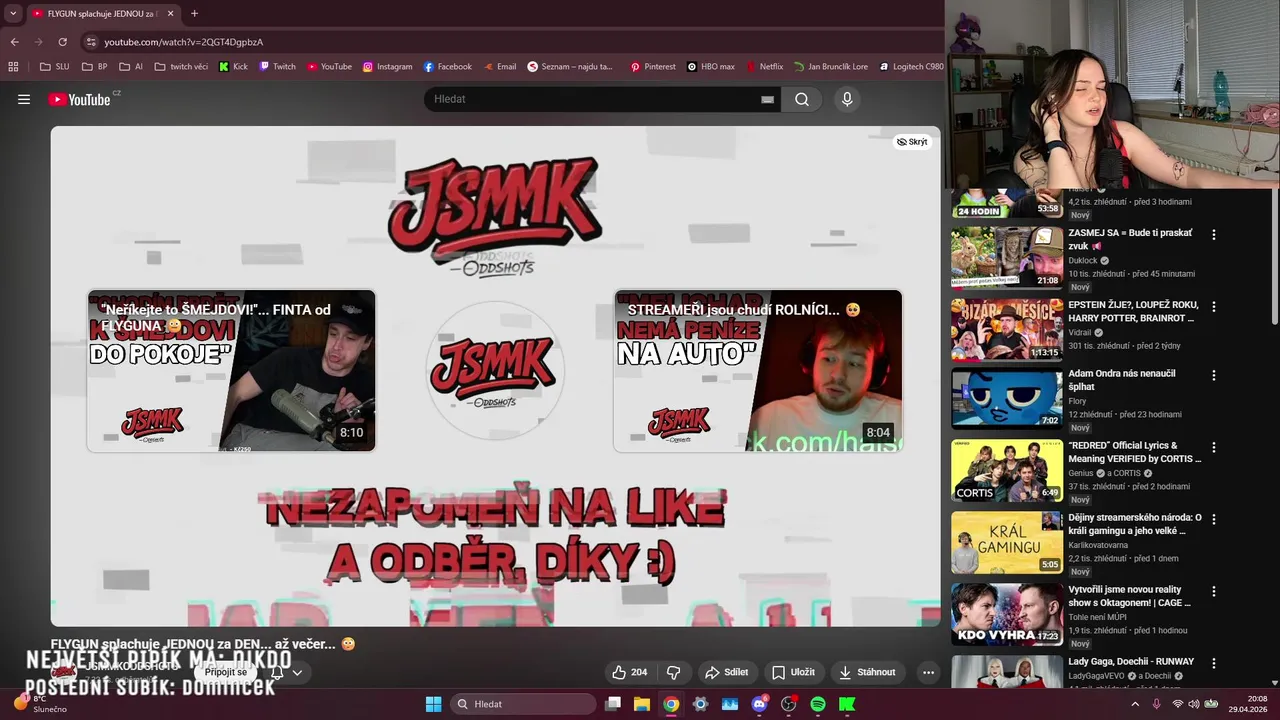The height and width of the screenshot is (720, 1280).
Task: Open options menu for EPSTEIN ŽIJE video
Action: point(1214,307)
